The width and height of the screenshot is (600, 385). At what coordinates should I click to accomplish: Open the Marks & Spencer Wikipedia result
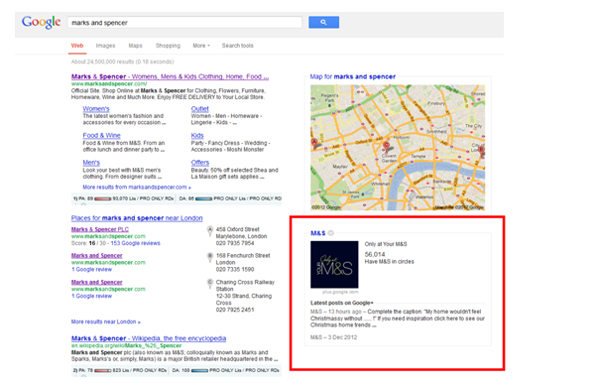click(148, 338)
